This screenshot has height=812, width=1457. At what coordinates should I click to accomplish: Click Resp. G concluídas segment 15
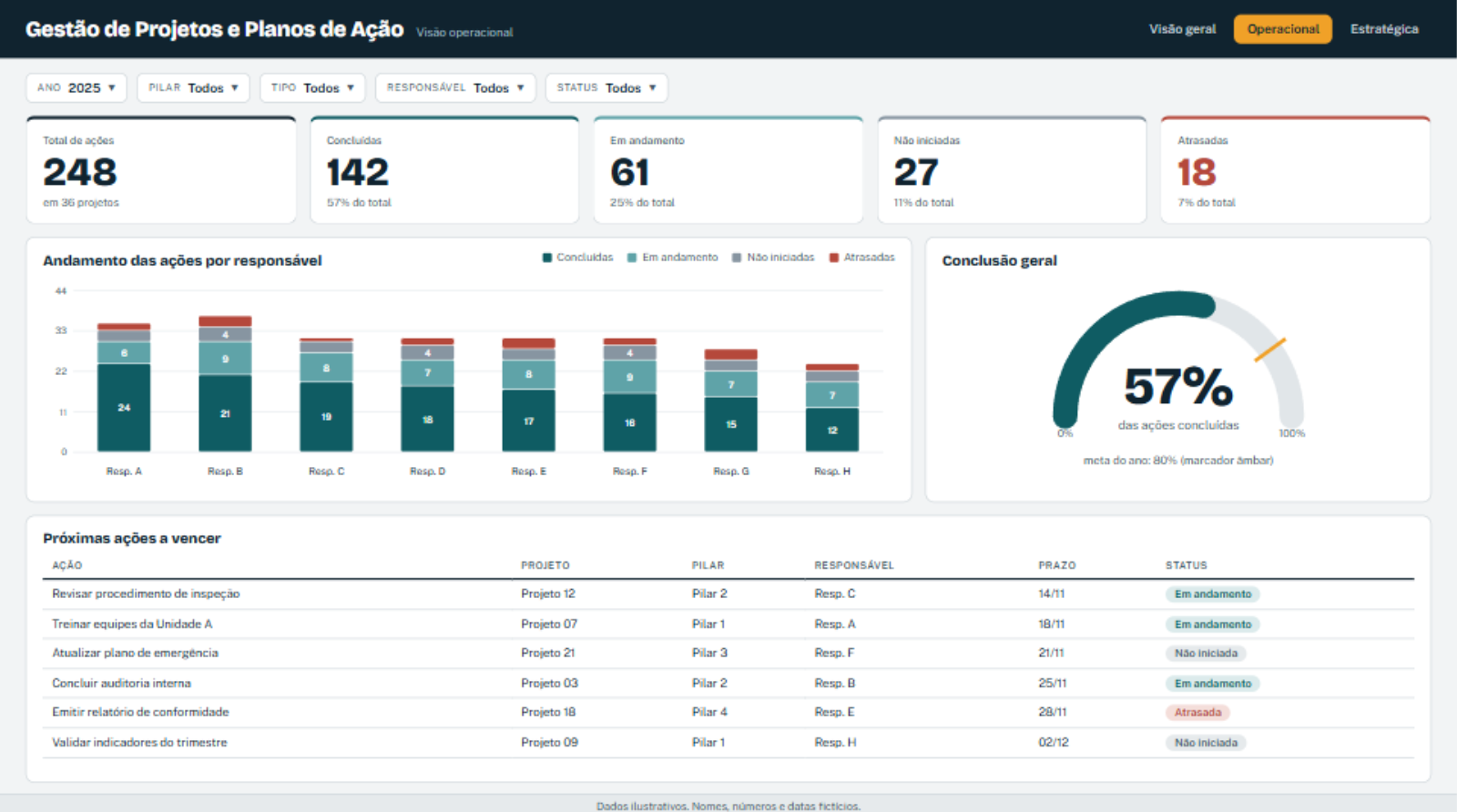(x=731, y=424)
